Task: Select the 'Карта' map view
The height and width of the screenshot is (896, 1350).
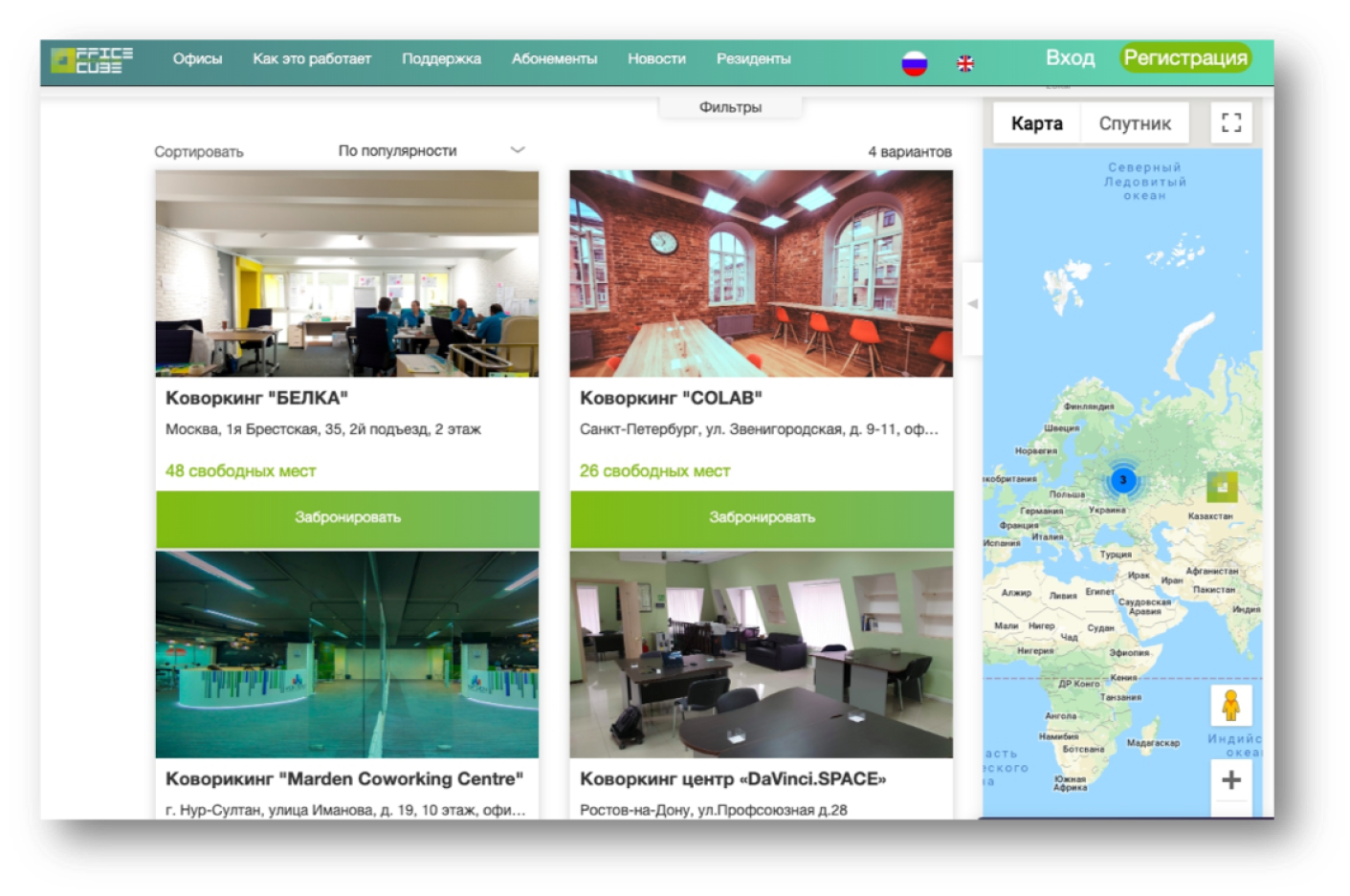Action: pos(1036,123)
